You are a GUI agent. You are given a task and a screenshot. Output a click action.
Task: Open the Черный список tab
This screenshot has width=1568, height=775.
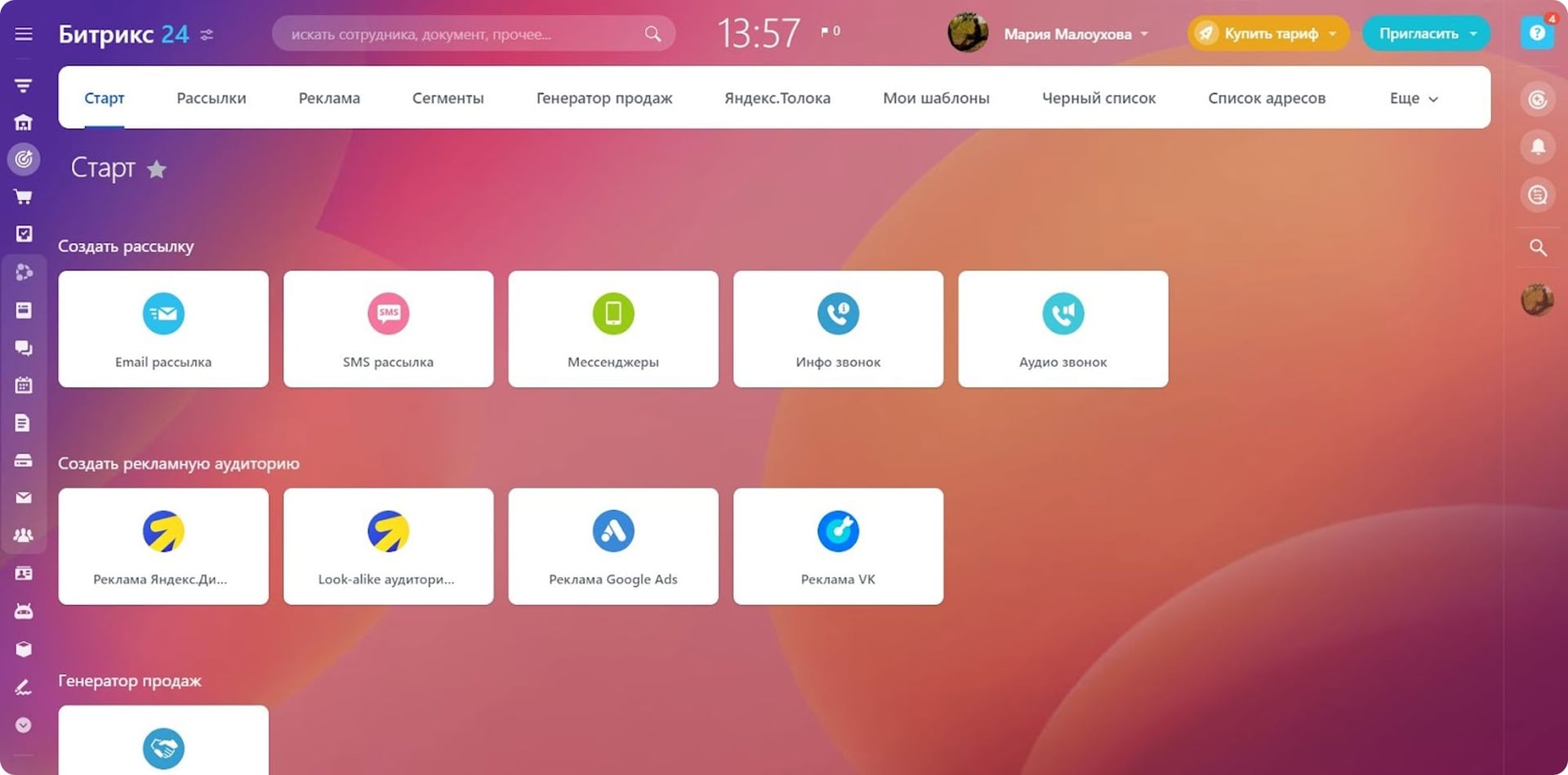pos(1098,98)
